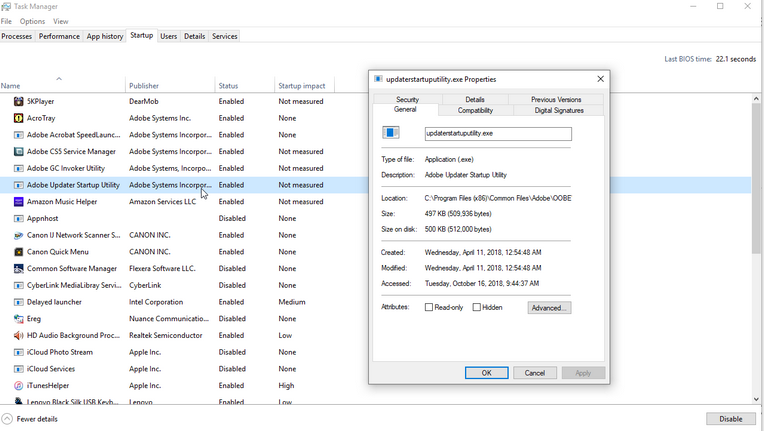Click the startup list scrollbar thumb
The width and height of the screenshot is (764, 431).
(x=756, y=178)
